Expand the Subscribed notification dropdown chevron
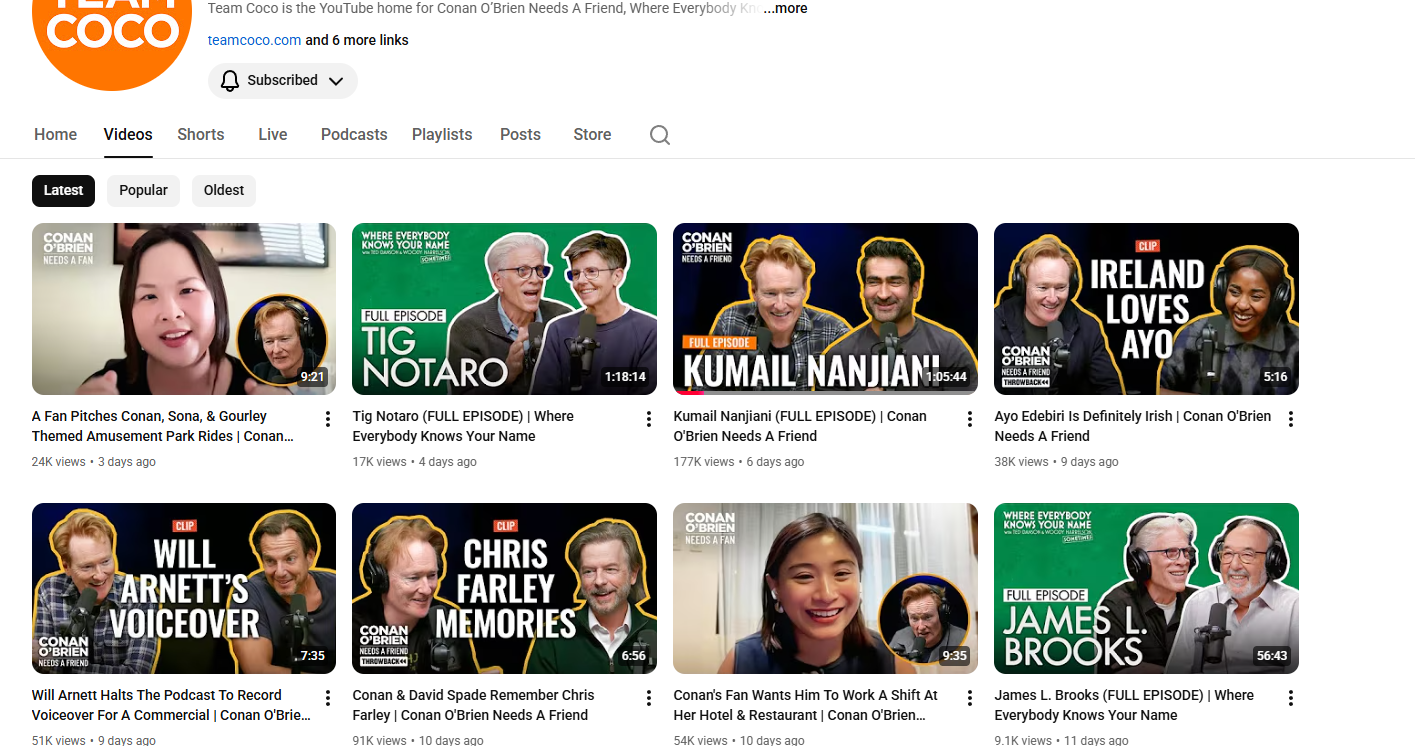Screen dimensions: 1415x746 tap(336, 81)
